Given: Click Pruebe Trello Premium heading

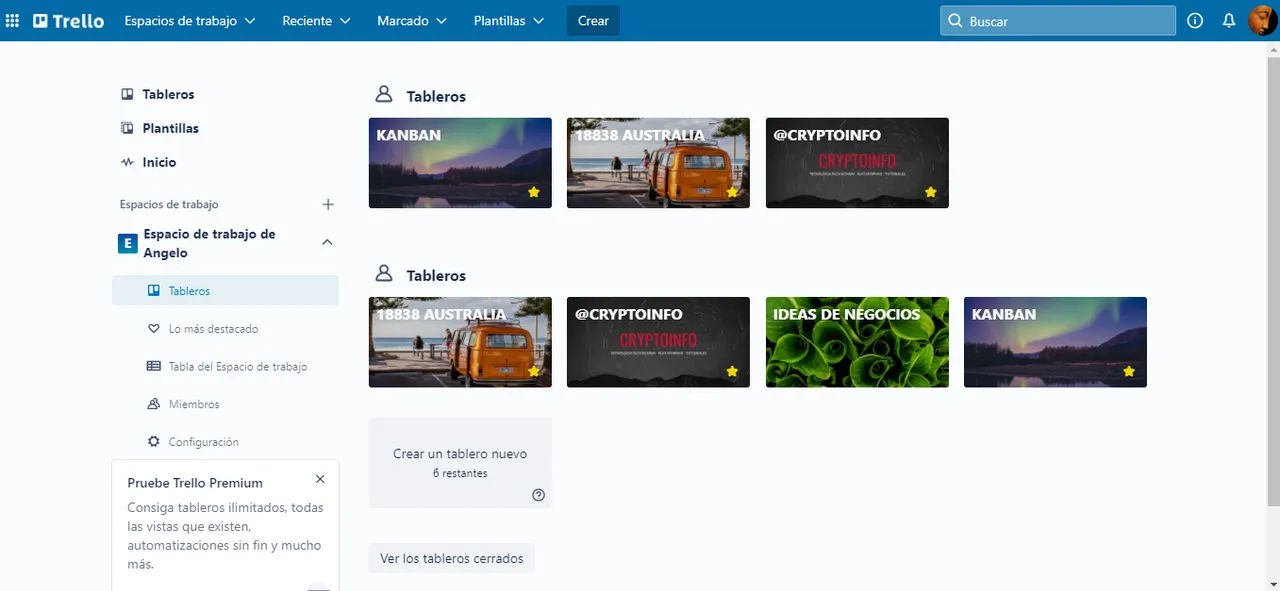Looking at the screenshot, I should (195, 483).
